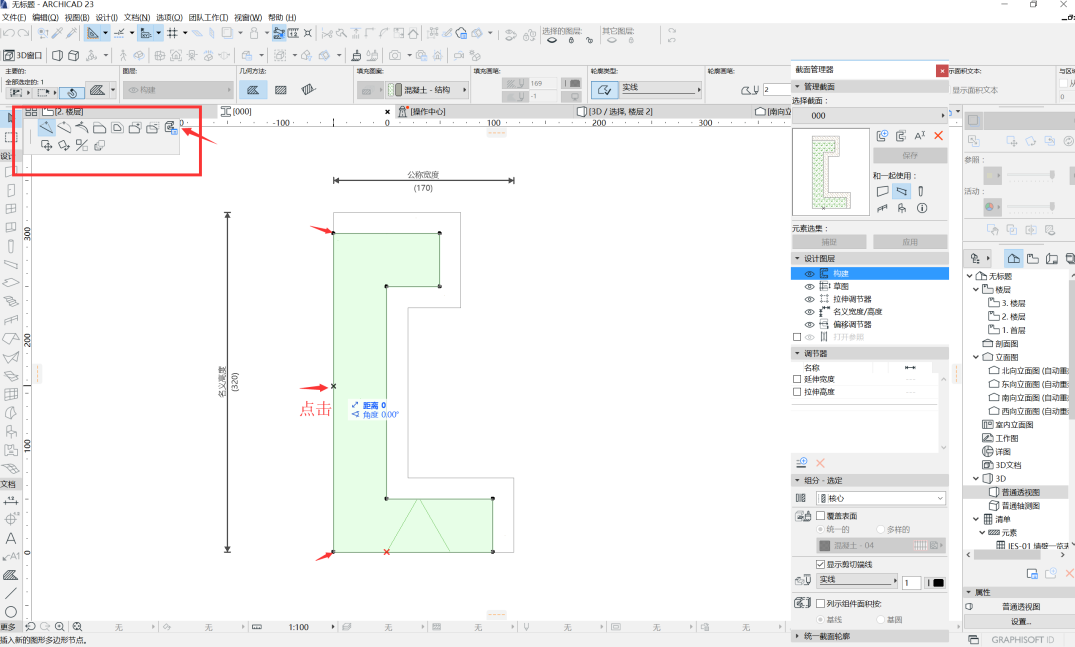
Task: Collapse the 设计图层 section
Action: (797, 258)
